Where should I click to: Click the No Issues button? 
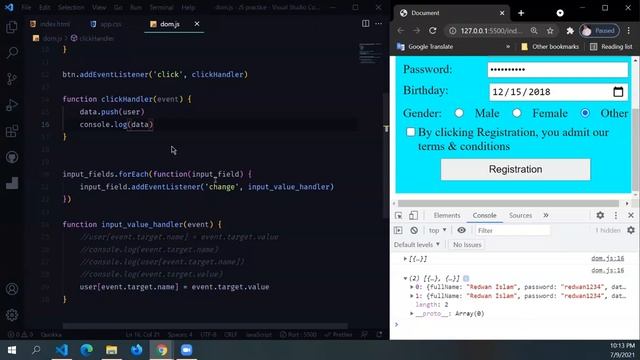click(467, 244)
